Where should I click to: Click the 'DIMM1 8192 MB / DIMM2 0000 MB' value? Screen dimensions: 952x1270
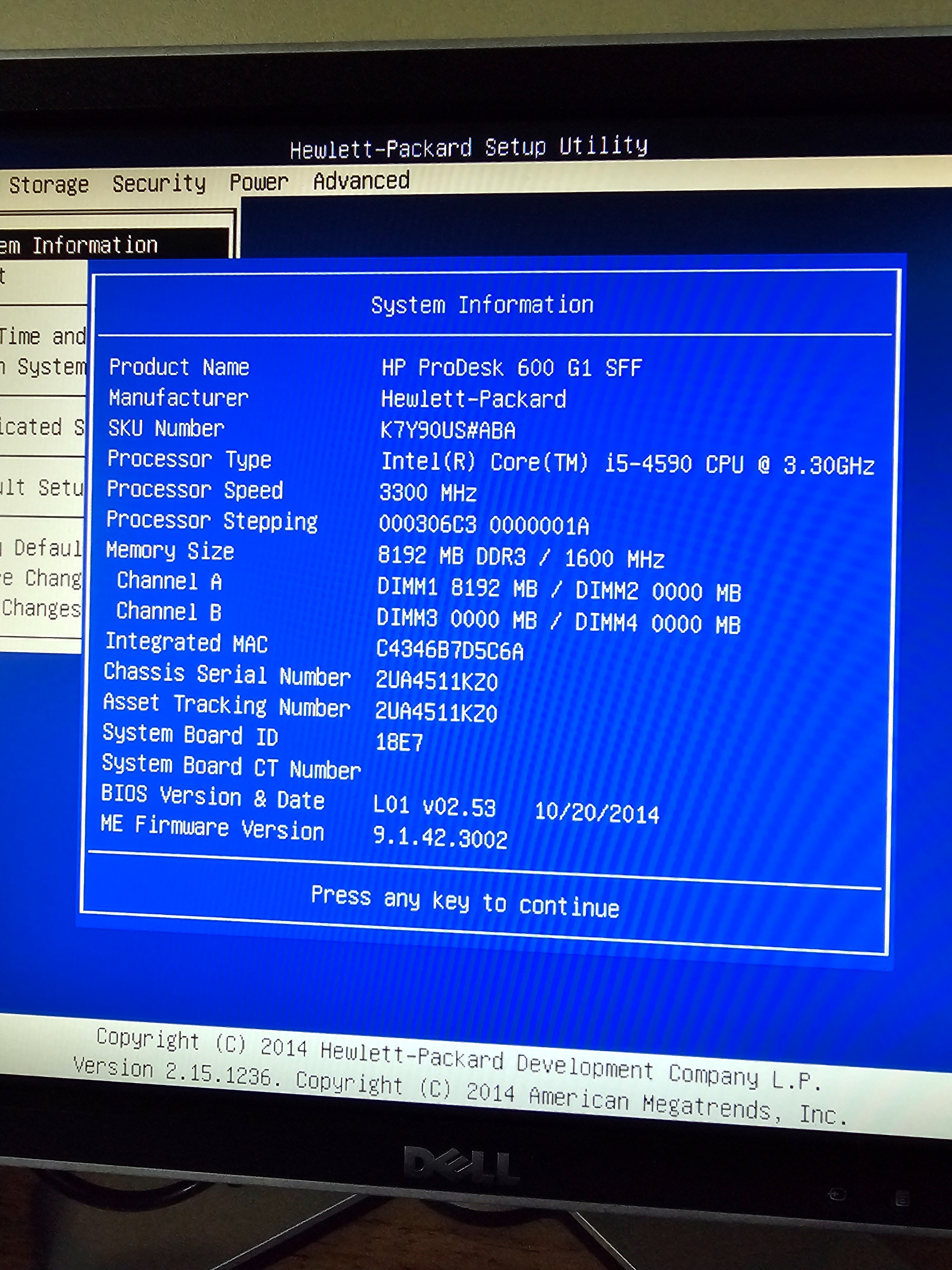(559, 590)
